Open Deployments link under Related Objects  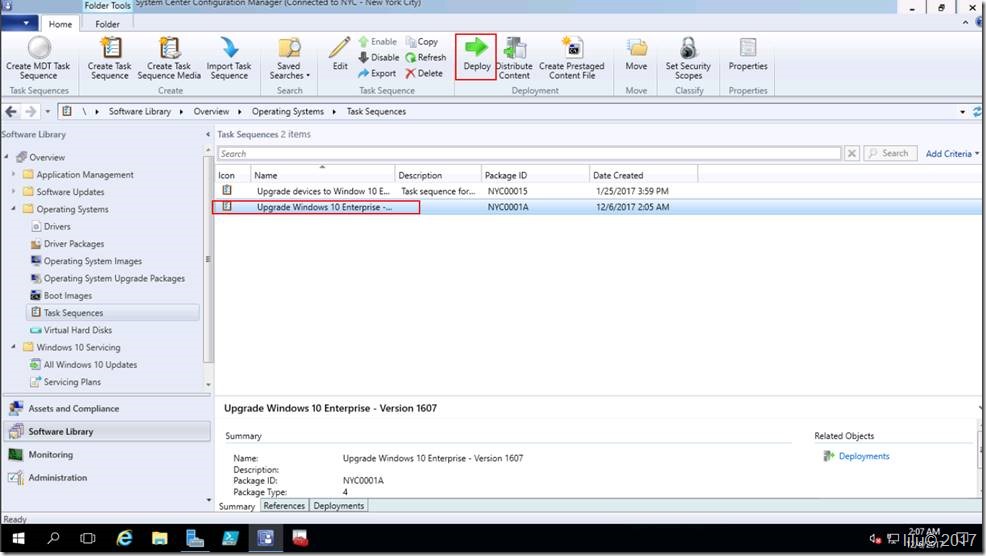[863, 456]
